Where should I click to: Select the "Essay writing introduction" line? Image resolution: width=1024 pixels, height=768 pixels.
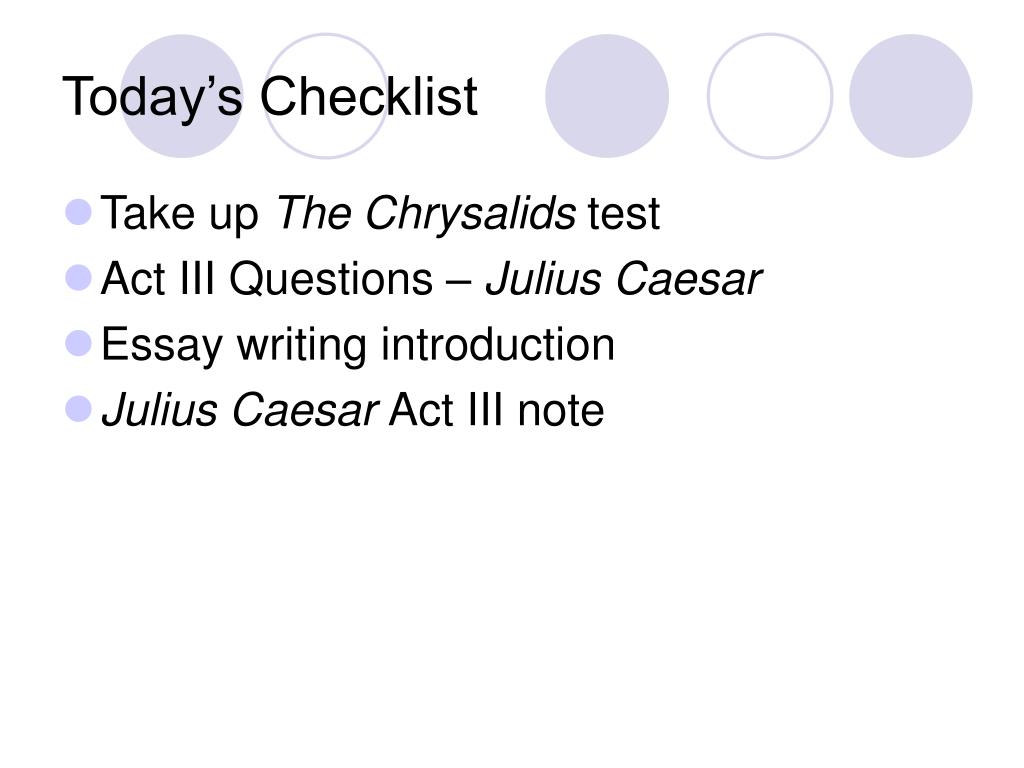[x=358, y=345]
